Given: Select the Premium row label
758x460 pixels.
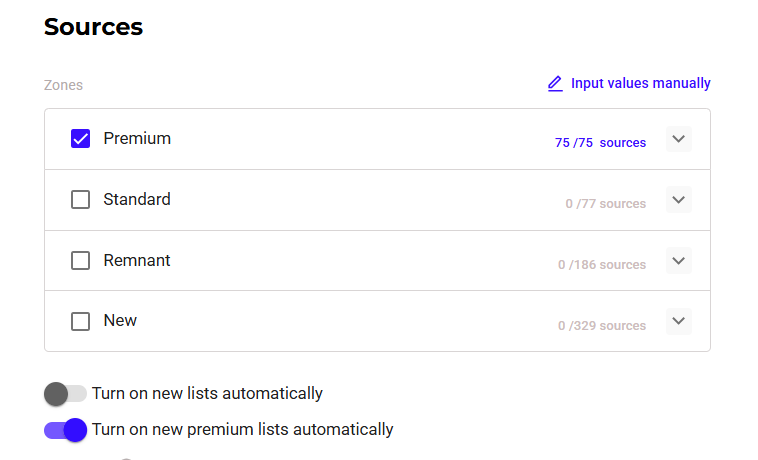Looking at the screenshot, I should [137, 139].
